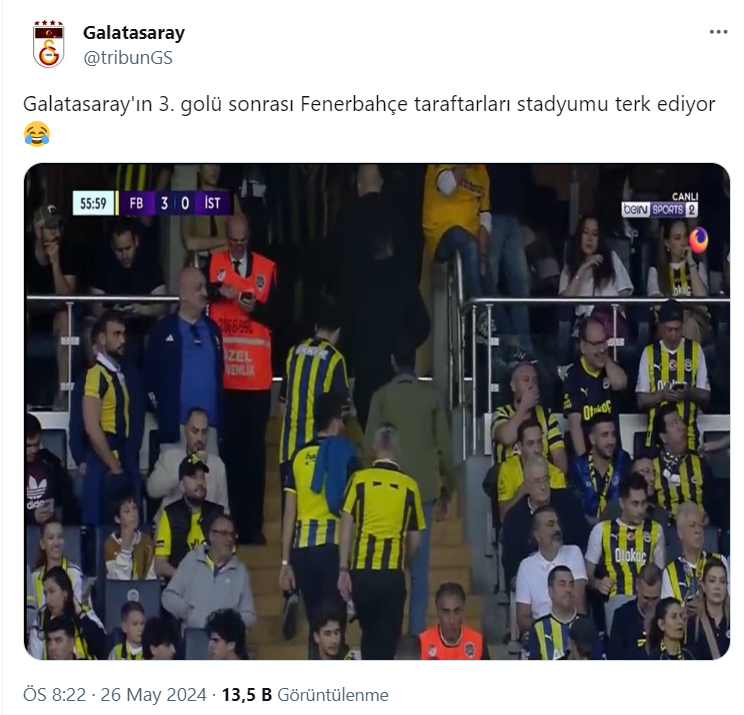Click the Görüntülenme views label
744x715 pixels.
click(x=333, y=695)
